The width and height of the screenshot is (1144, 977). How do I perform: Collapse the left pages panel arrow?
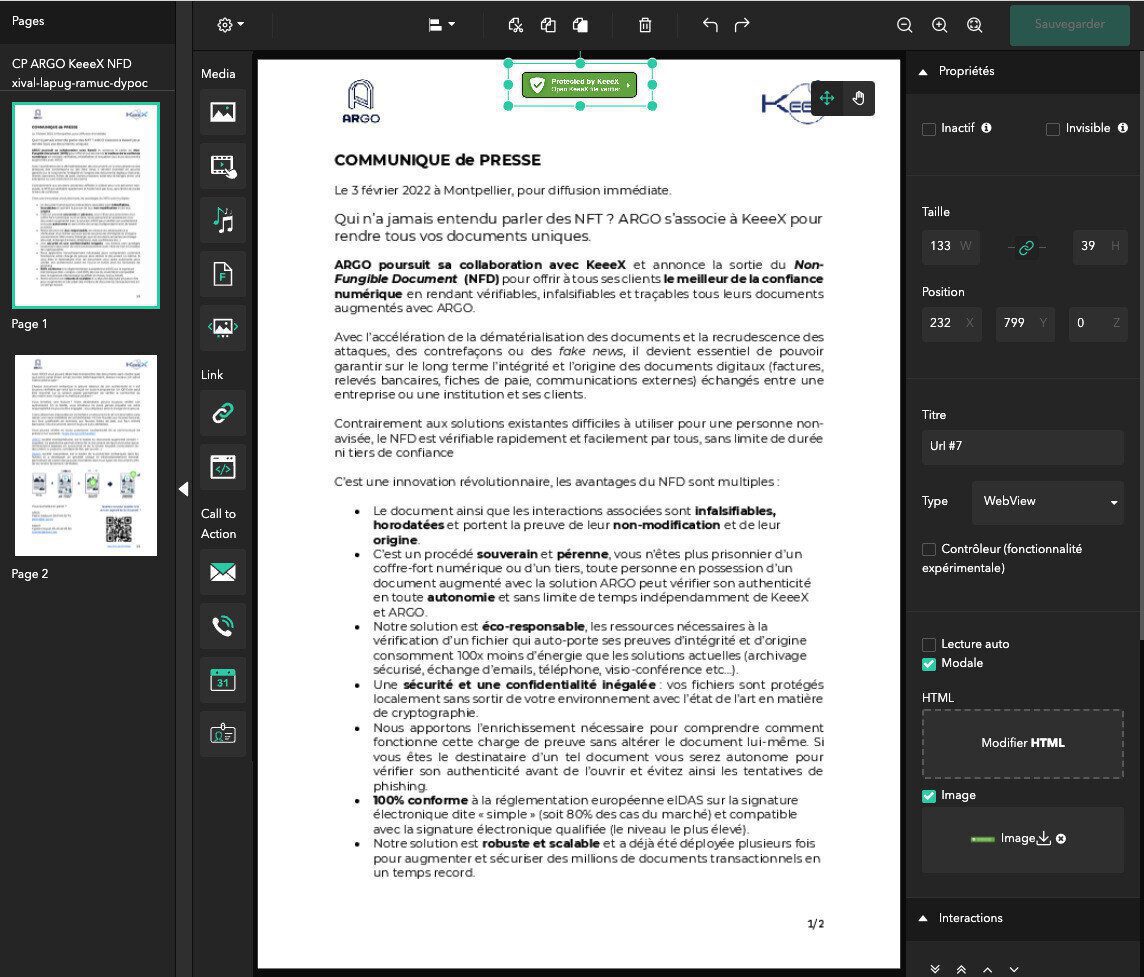tap(183, 489)
